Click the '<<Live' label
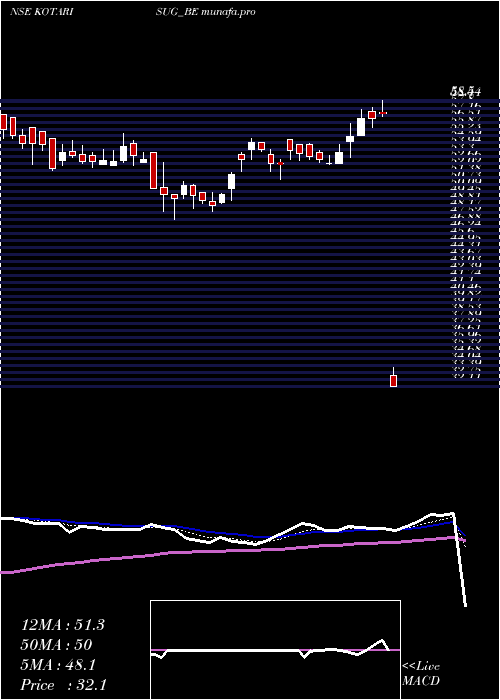Image resolution: width=500 pixels, height=700 pixels. point(421,667)
